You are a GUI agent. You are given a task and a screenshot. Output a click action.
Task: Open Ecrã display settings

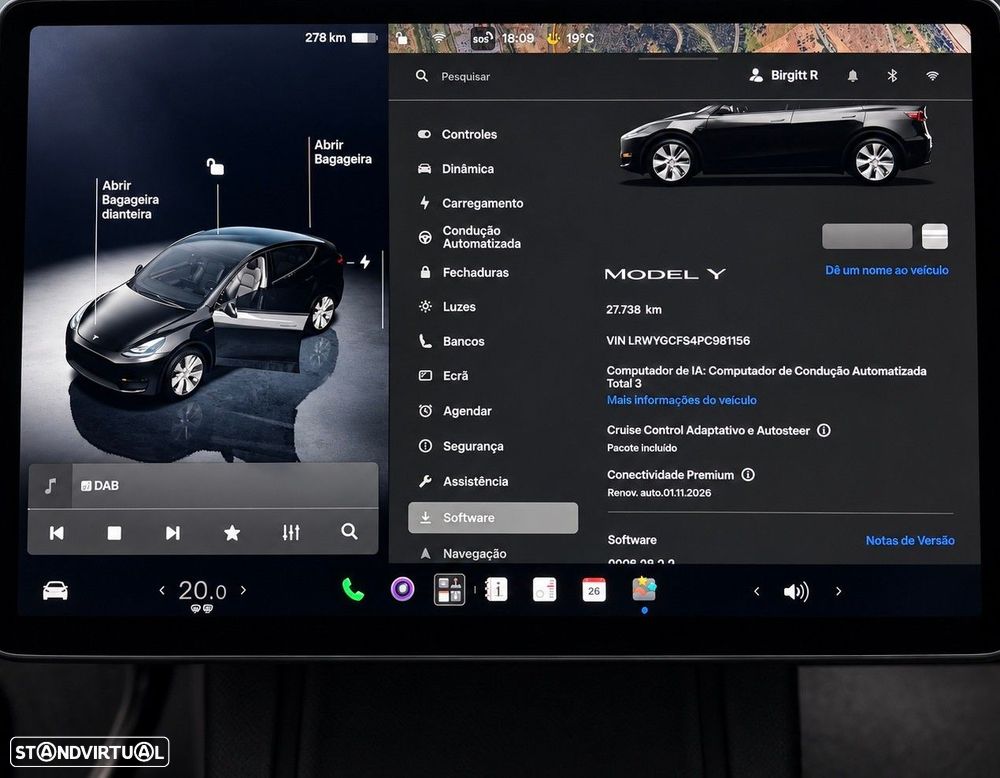[x=443, y=376]
